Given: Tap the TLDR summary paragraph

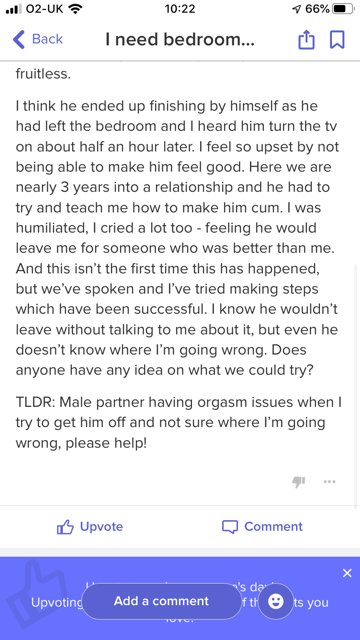Looking at the screenshot, I should point(178,422).
